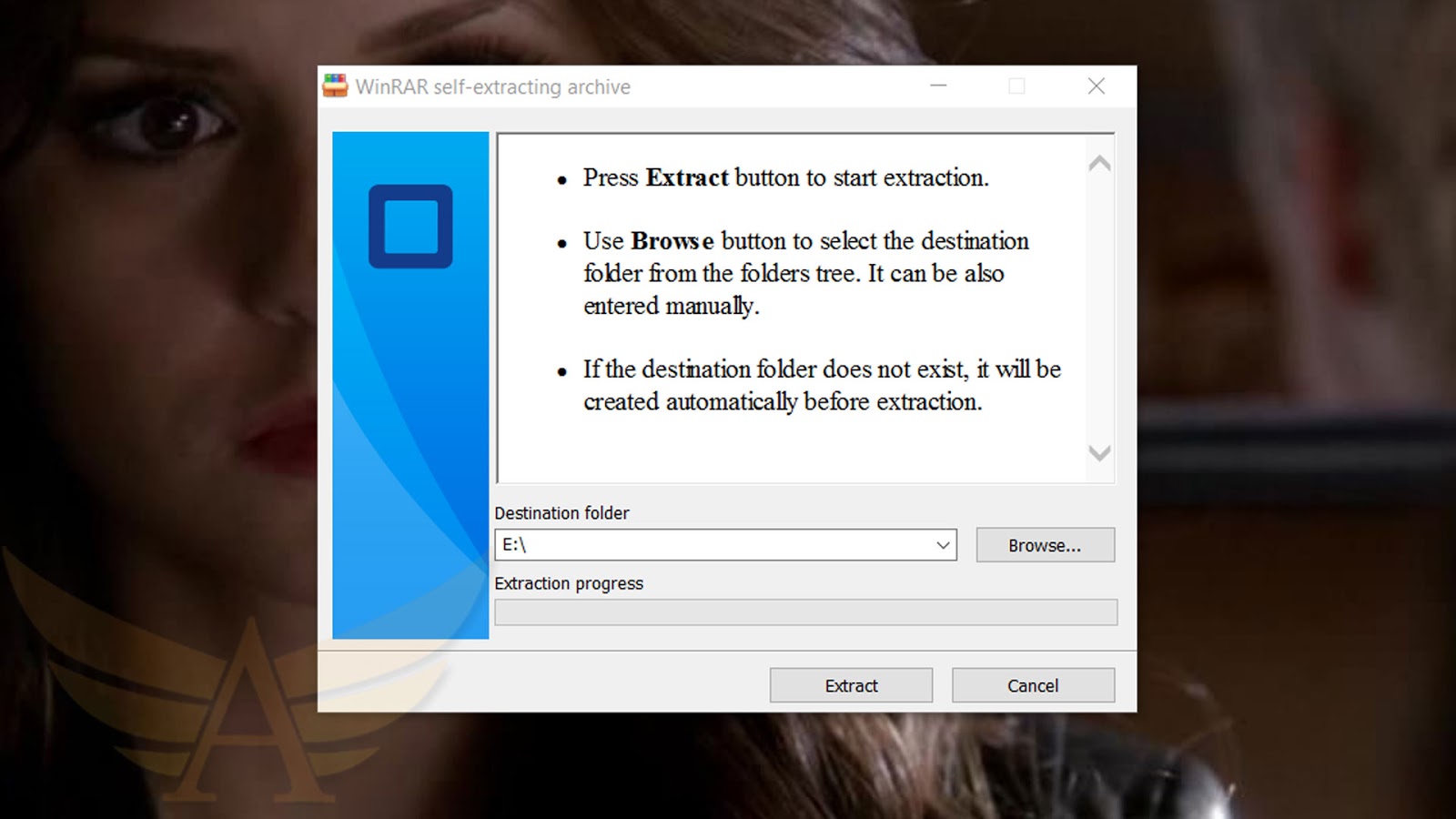Click the blue square logo in side banner

click(410, 227)
